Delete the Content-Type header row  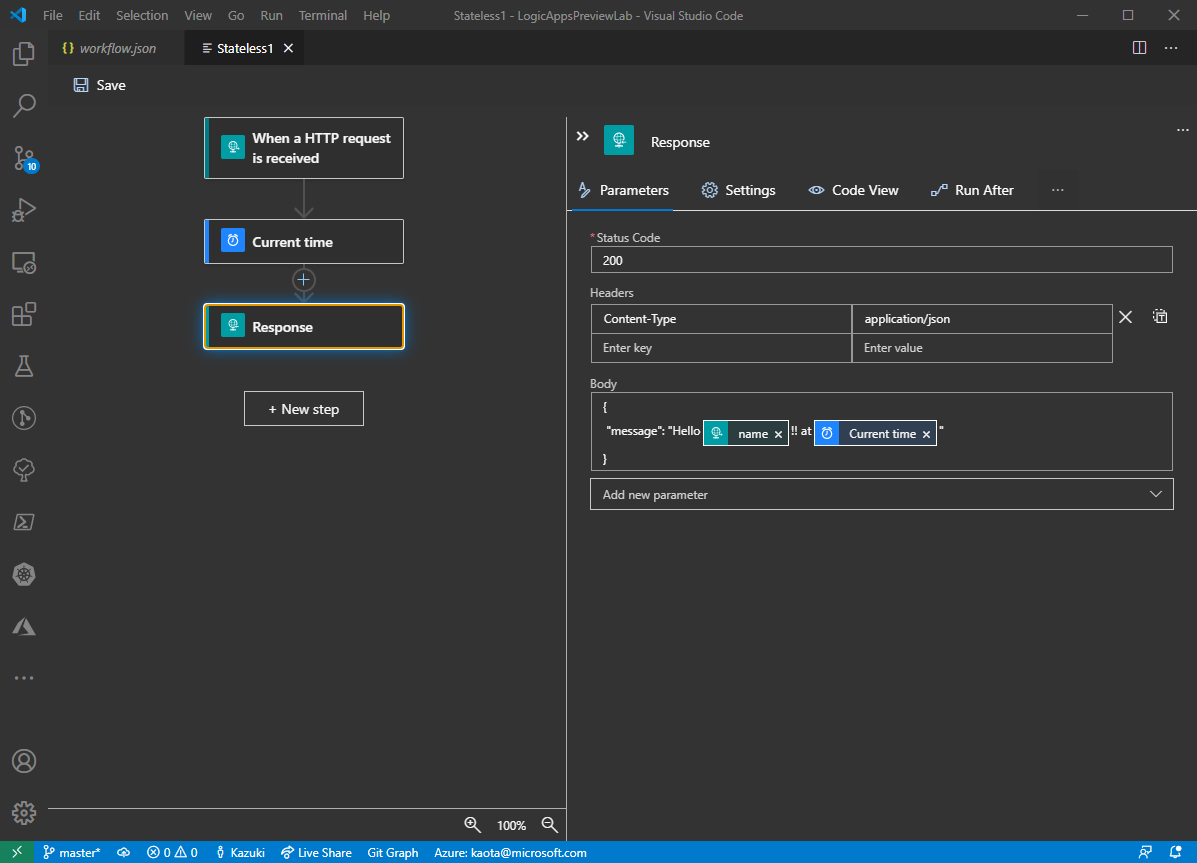pyautogui.click(x=1125, y=317)
